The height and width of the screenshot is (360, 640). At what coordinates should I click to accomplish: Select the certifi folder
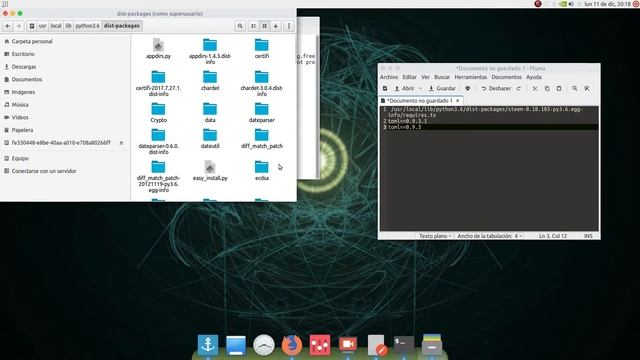(262, 49)
